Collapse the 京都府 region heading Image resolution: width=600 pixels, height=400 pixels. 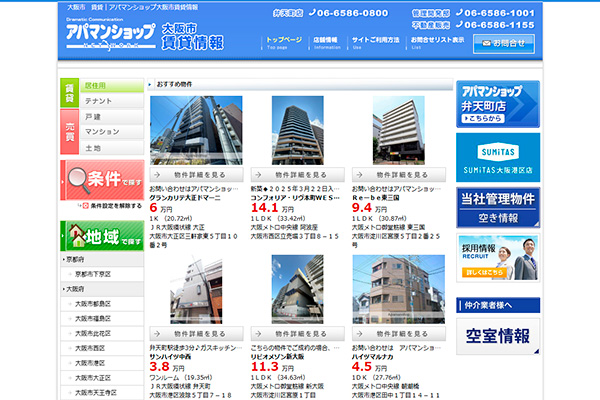point(102,260)
